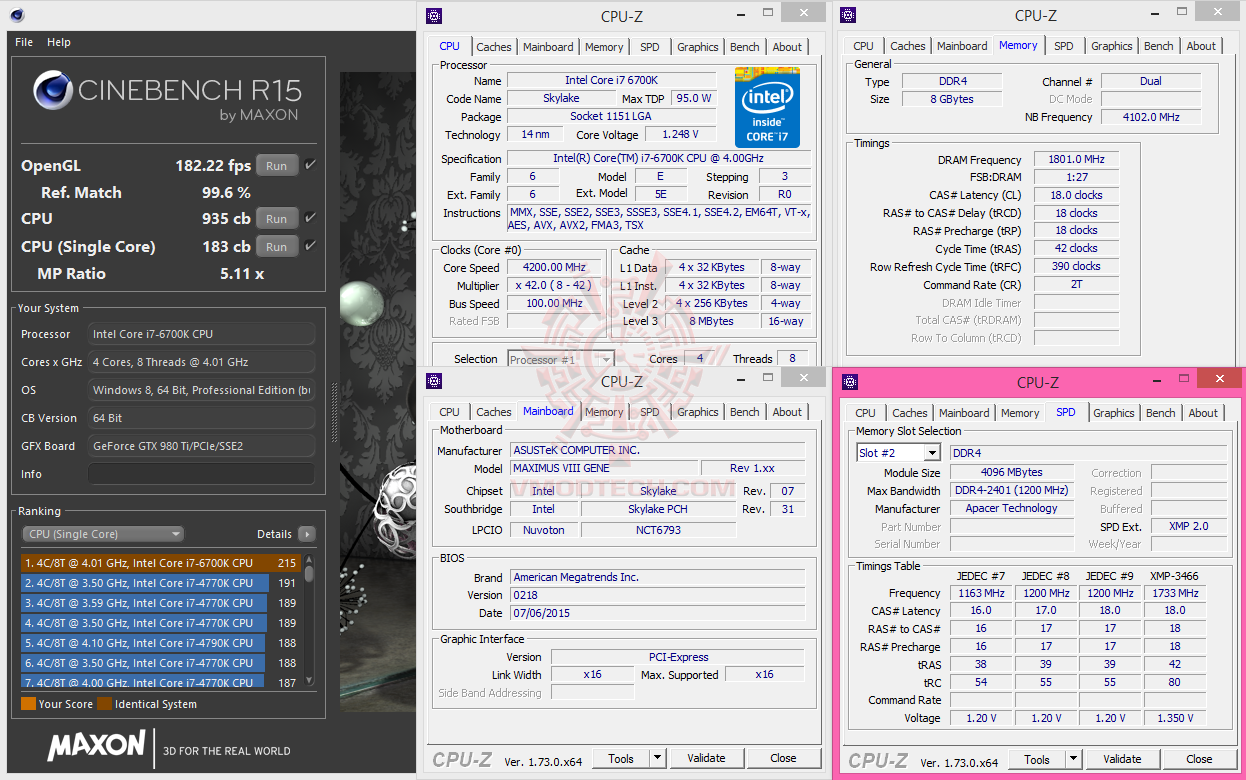Click the 4200.00 MHz core speed value
This screenshot has width=1246, height=780.
[x=554, y=267]
